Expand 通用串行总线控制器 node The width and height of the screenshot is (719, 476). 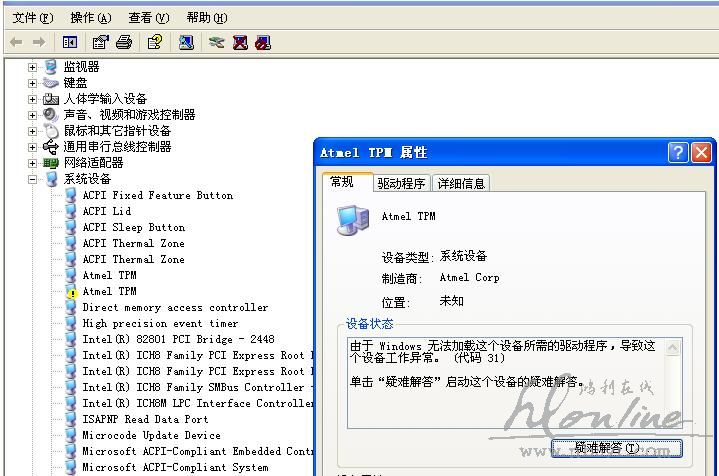point(32,148)
